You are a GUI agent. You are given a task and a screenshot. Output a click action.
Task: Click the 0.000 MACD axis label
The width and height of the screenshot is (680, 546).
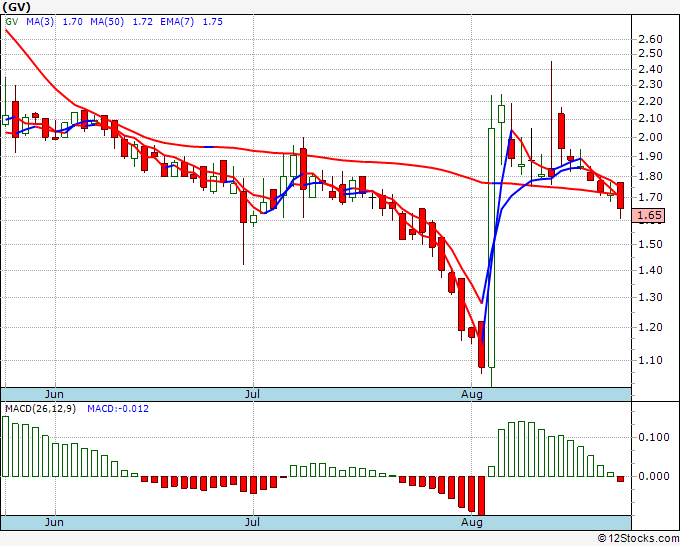pyautogui.click(x=654, y=476)
